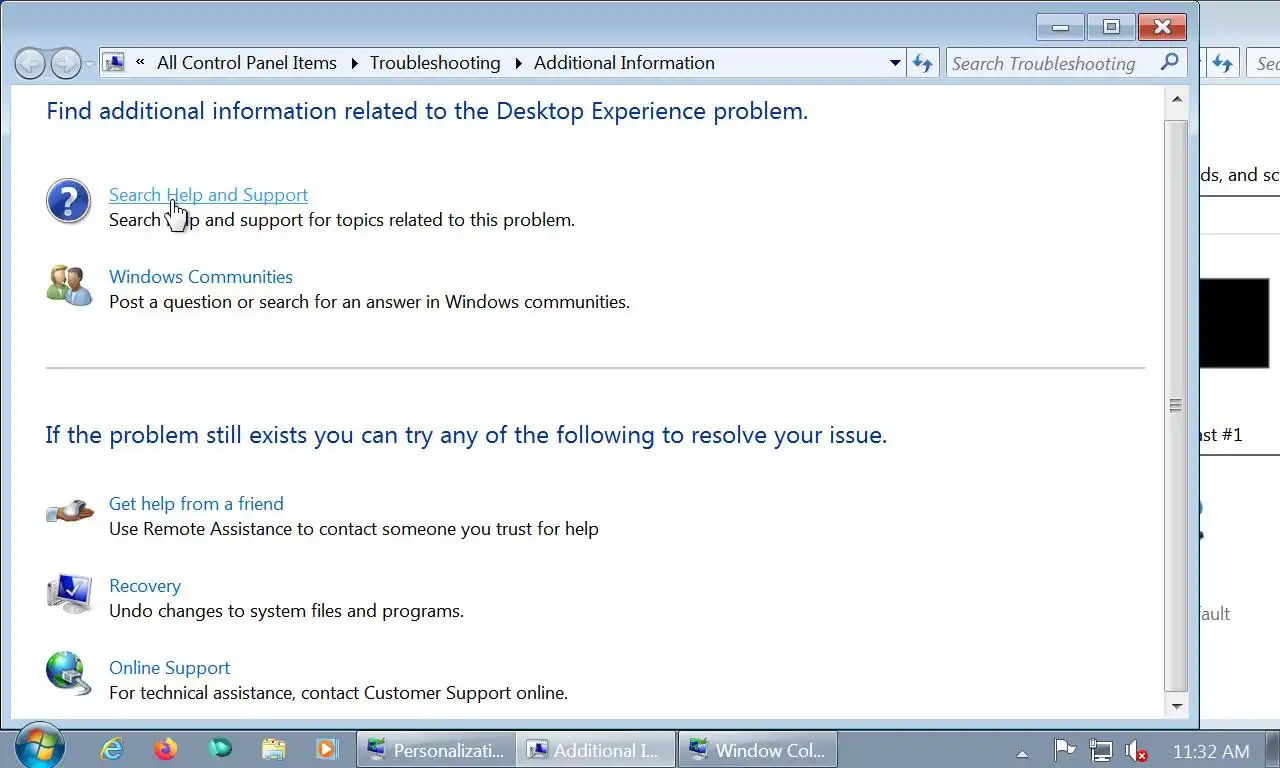This screenshot has height=768, width=1280.
Task: Switch to Additional Information taskbar button
Action: (x=597, y=750)
